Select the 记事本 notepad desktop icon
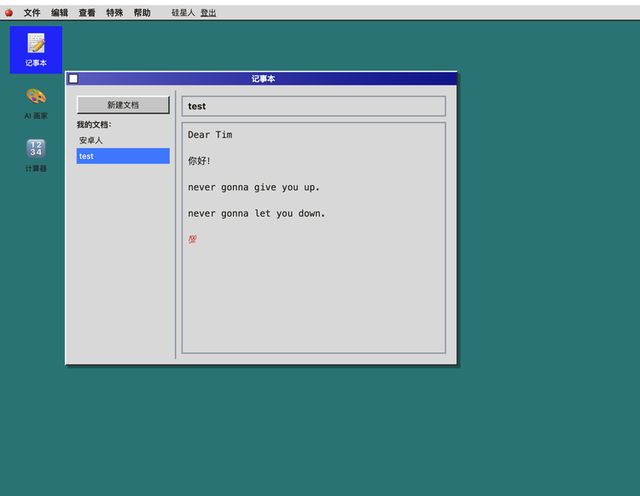The width and height of the screenshot is (640, 496). click(x=36, y=47)
